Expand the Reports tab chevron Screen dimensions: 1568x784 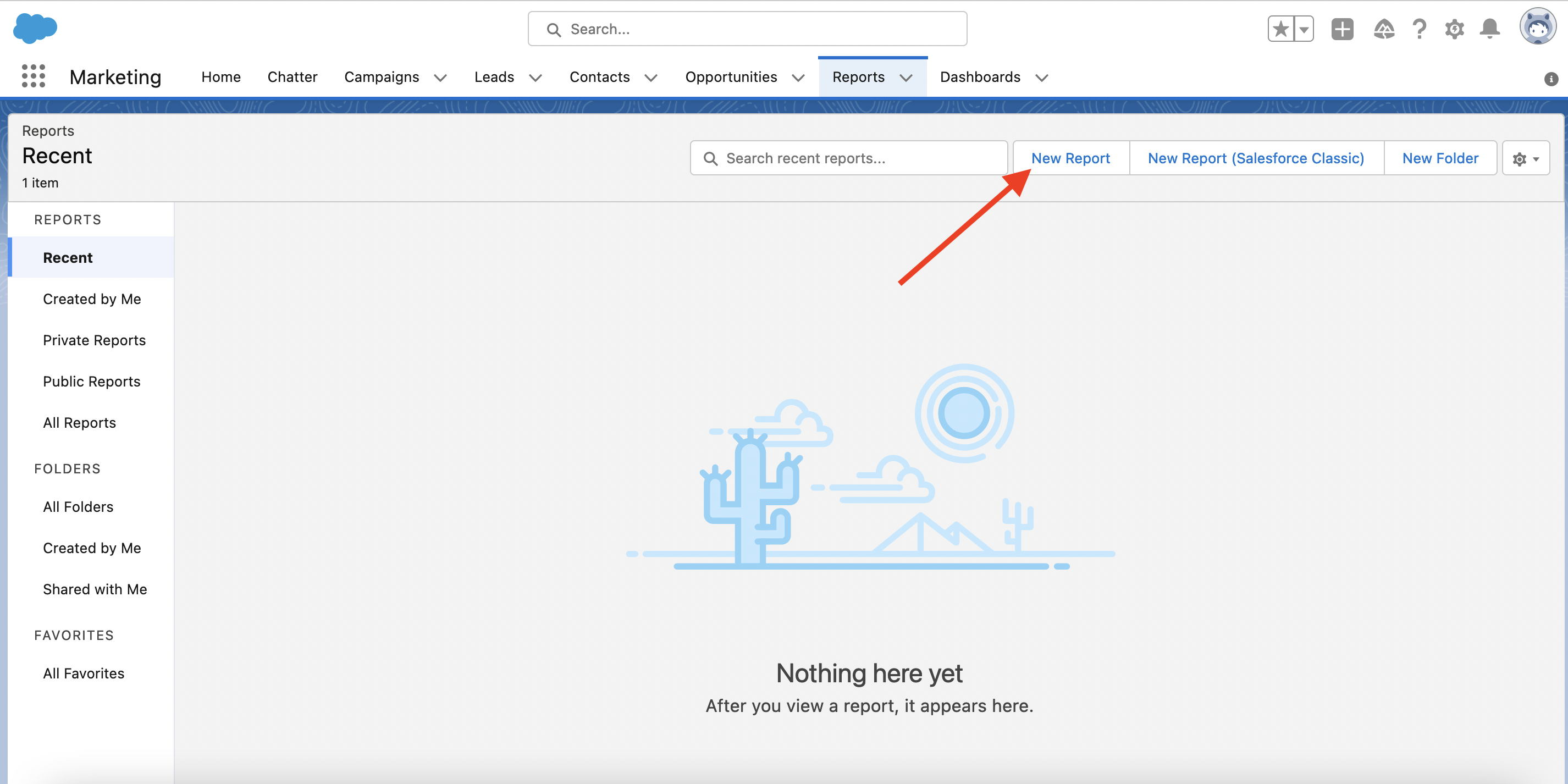[x=906, y=78]
